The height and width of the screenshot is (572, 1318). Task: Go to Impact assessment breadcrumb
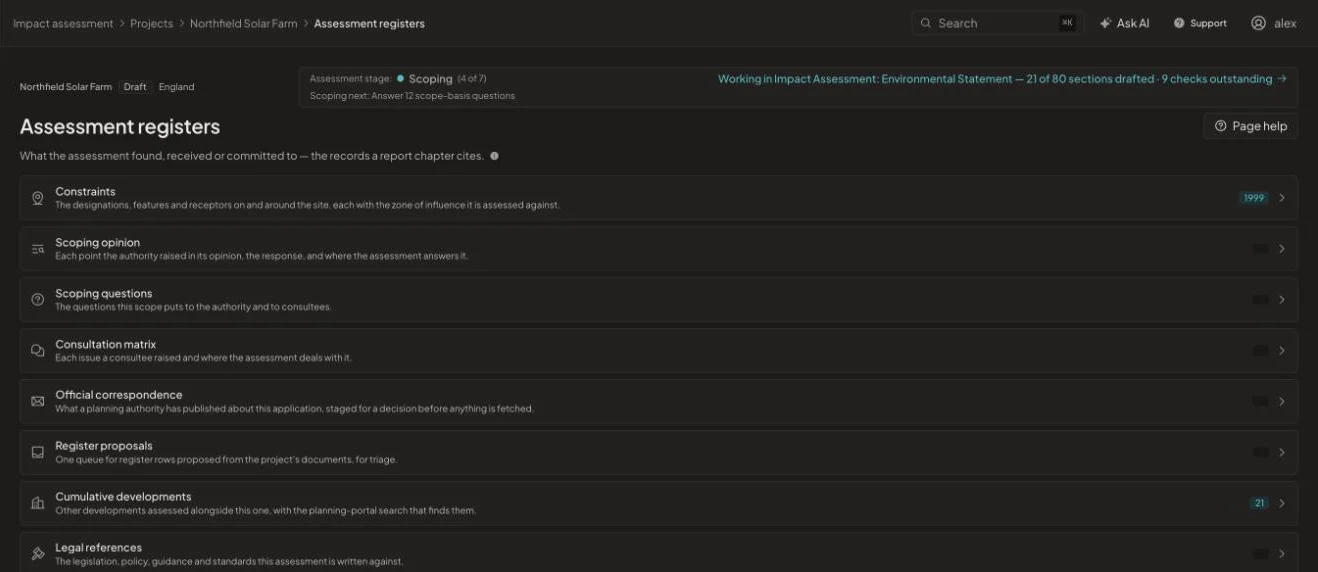(x=63, y=23)
